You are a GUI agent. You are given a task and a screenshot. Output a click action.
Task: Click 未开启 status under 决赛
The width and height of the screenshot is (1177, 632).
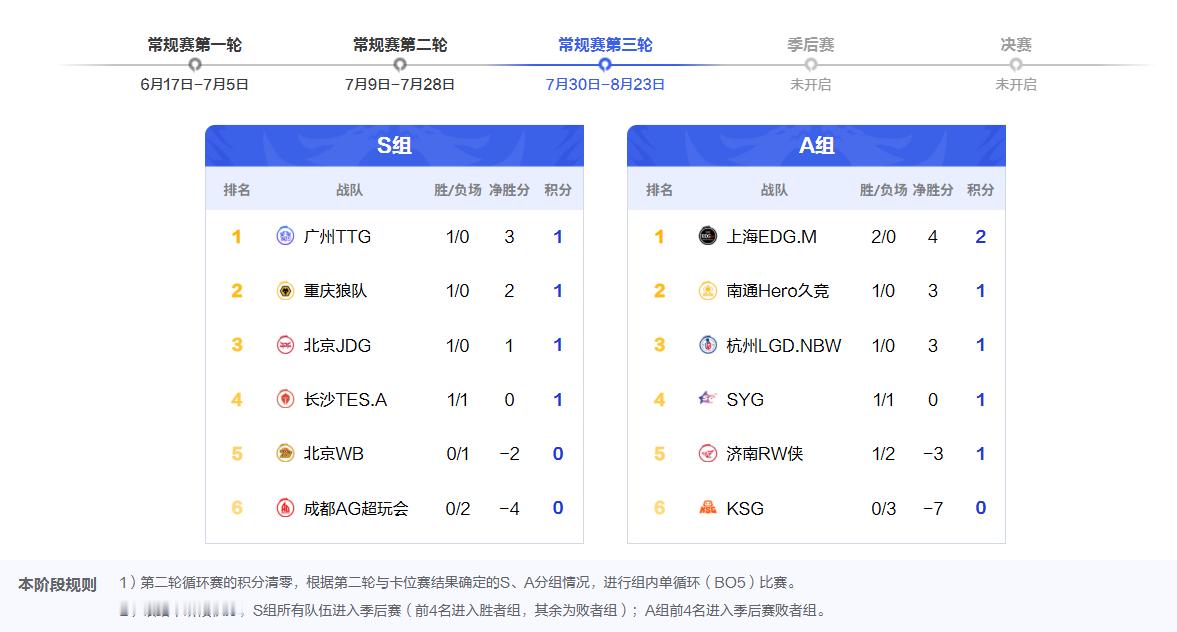pos(1016,85)
